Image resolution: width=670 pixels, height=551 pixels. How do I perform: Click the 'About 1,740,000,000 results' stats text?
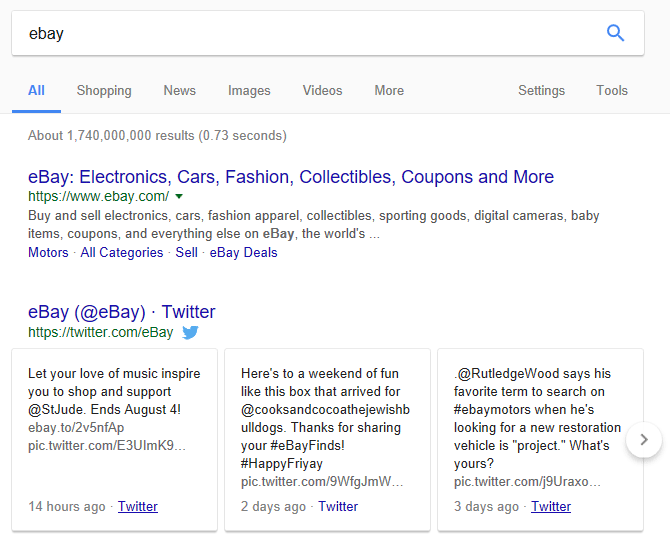point(157,136)
